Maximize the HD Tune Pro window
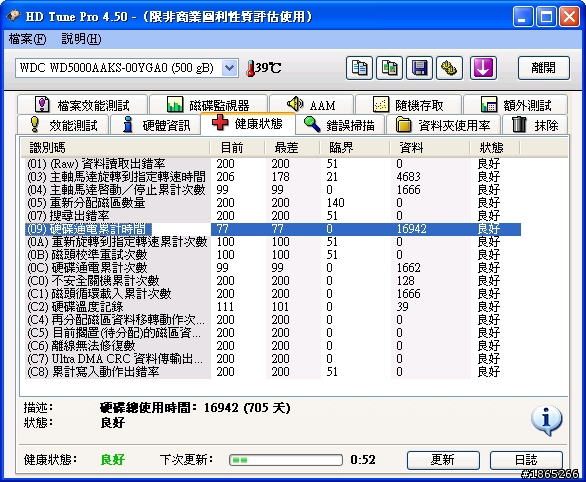586x482 pixels. click(546, 16)
